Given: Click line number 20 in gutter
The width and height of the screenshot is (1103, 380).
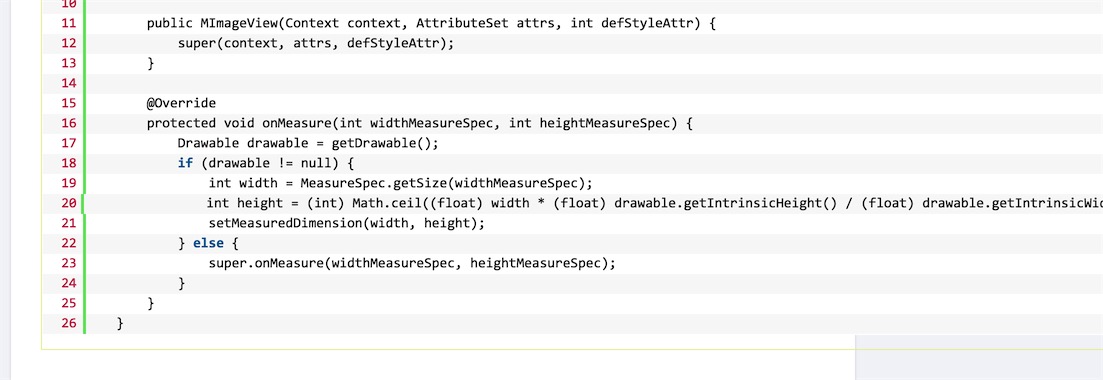Looking at the screenshot, I should (x=68, y=204).
